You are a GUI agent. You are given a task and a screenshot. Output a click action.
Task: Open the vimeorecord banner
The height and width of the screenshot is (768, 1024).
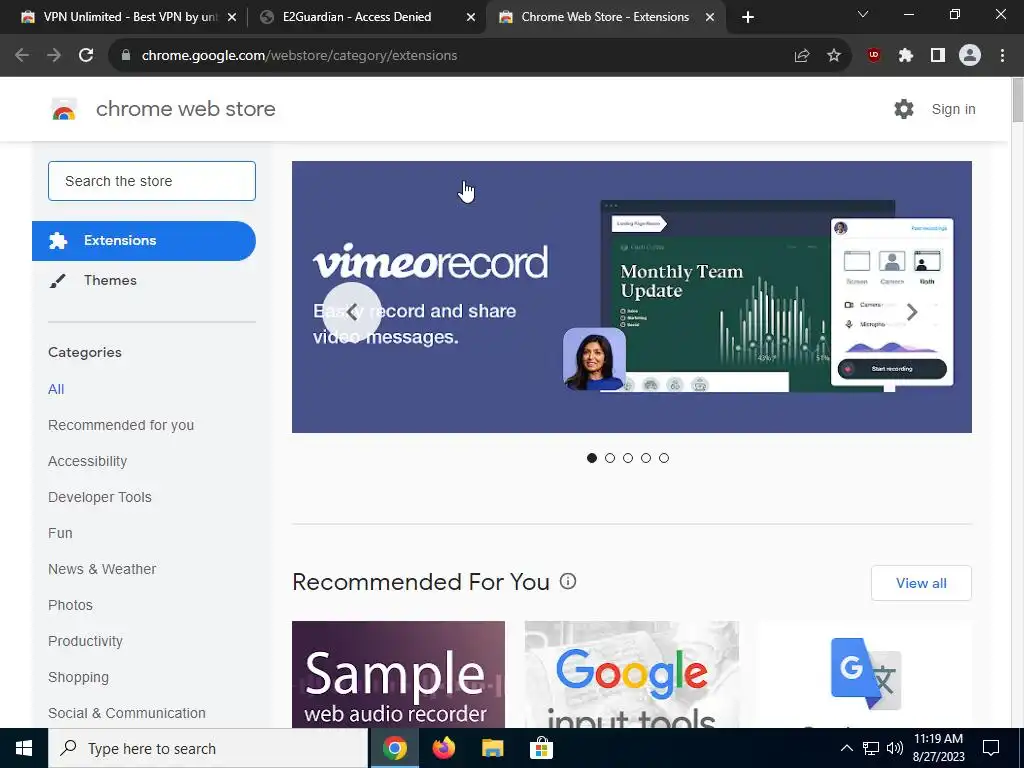coord(632,296)
